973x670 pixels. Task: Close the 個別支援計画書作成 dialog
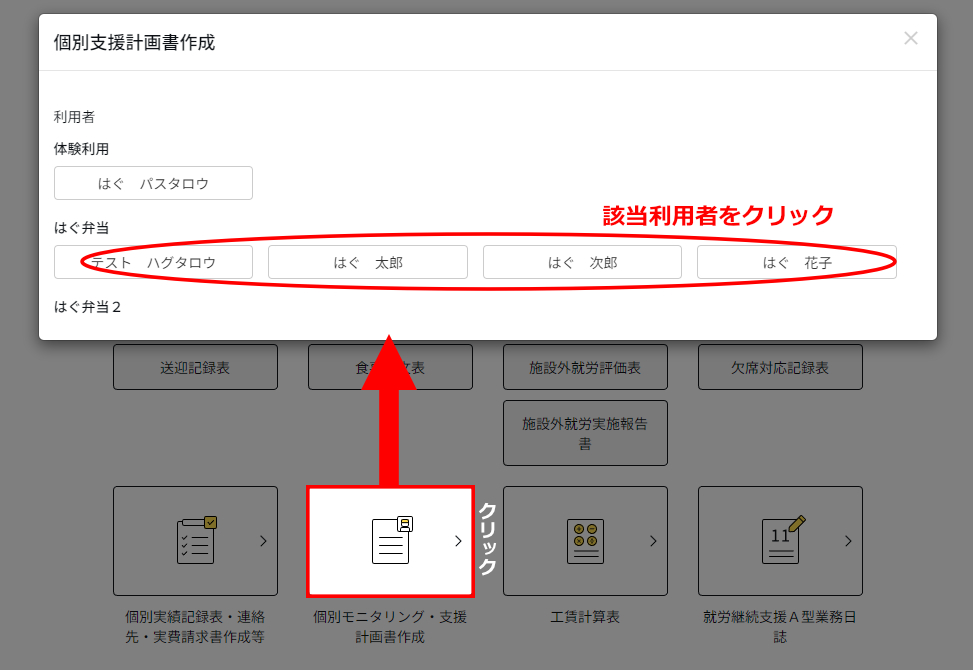pyautogui.click(x=910, y=39)
